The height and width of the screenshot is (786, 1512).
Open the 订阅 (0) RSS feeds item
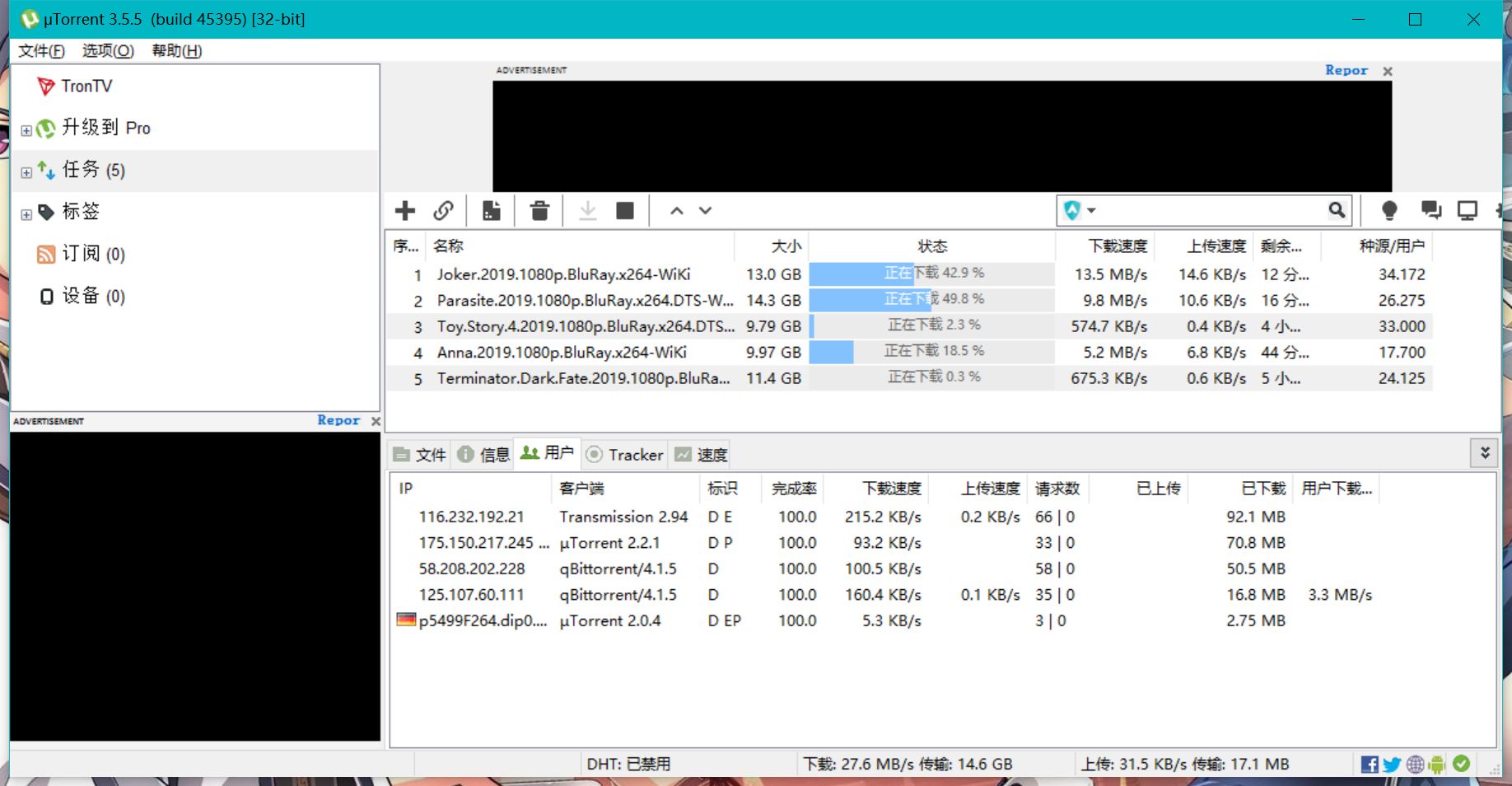click(81, 254)
